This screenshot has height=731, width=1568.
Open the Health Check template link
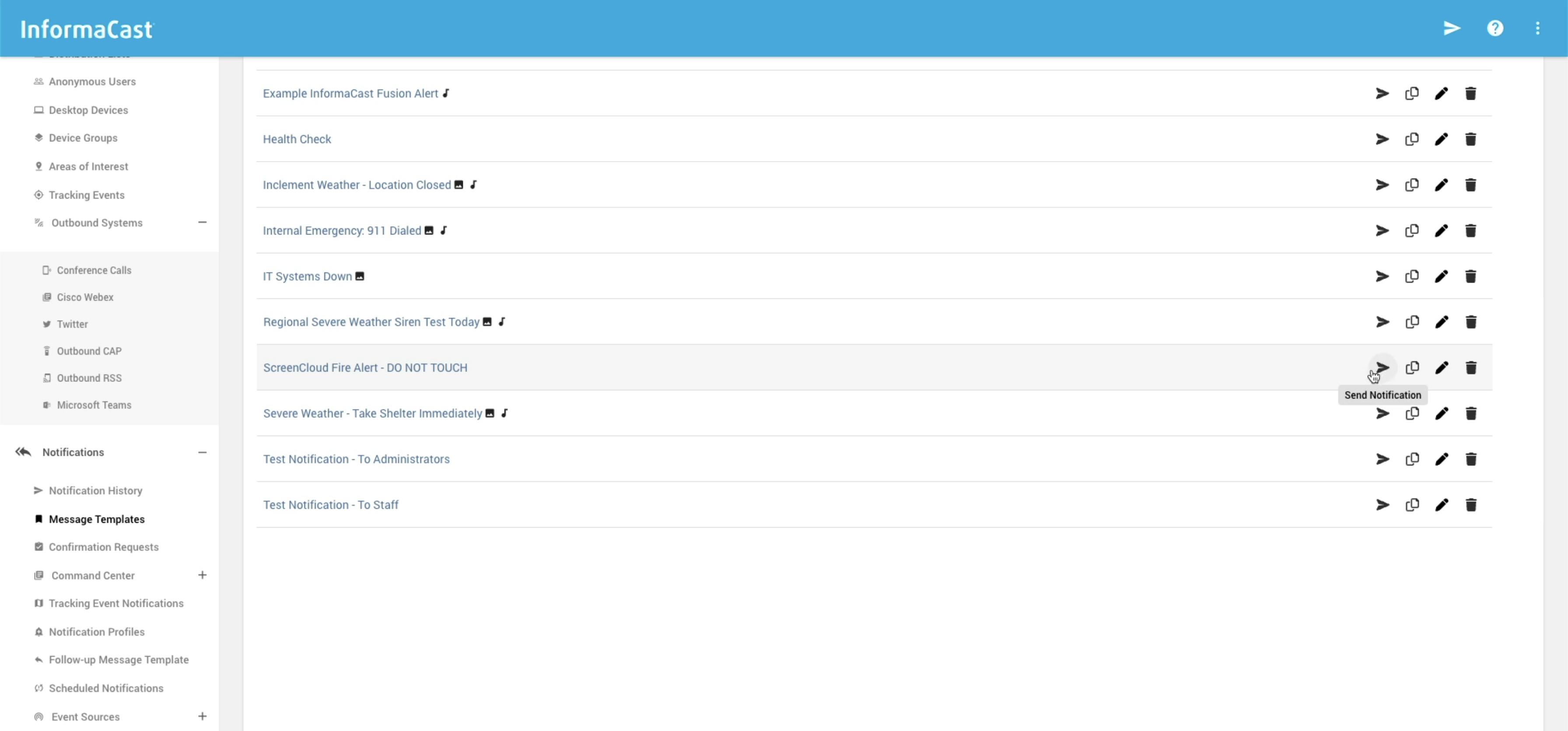[x=297, y=140]
